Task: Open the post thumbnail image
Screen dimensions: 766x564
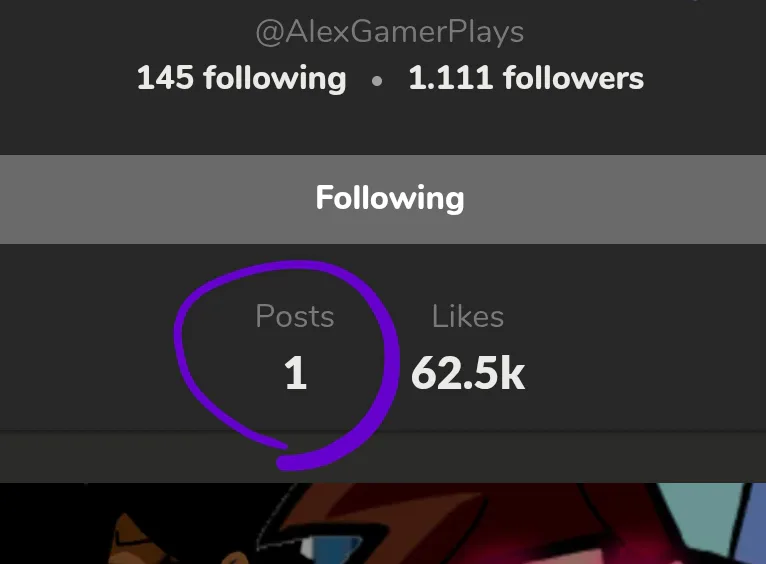Action: pyautogui.click(x=383, y=523)
